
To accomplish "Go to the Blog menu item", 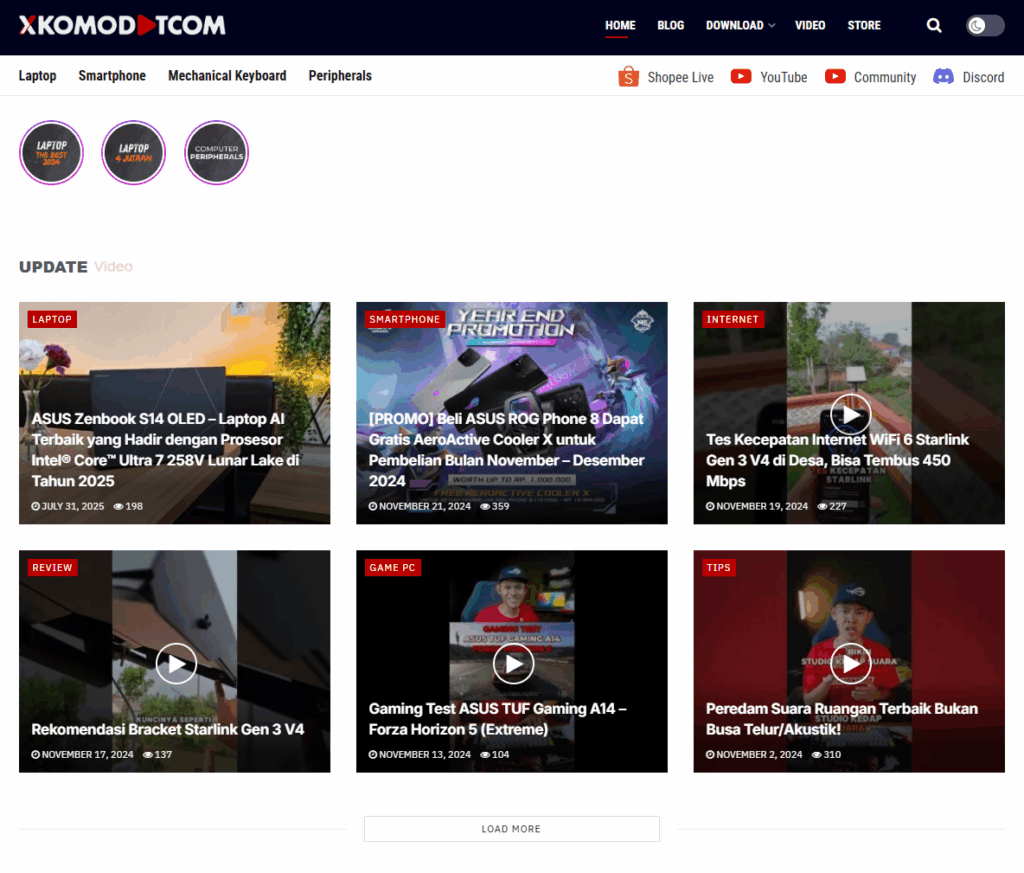I will 670,26.
